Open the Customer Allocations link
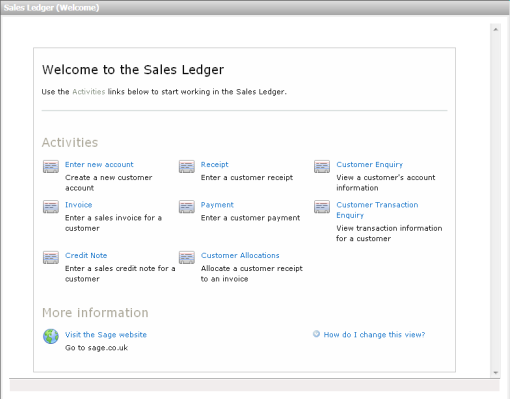The height and width of the screenshot is (399, 510). coord(240,255)
